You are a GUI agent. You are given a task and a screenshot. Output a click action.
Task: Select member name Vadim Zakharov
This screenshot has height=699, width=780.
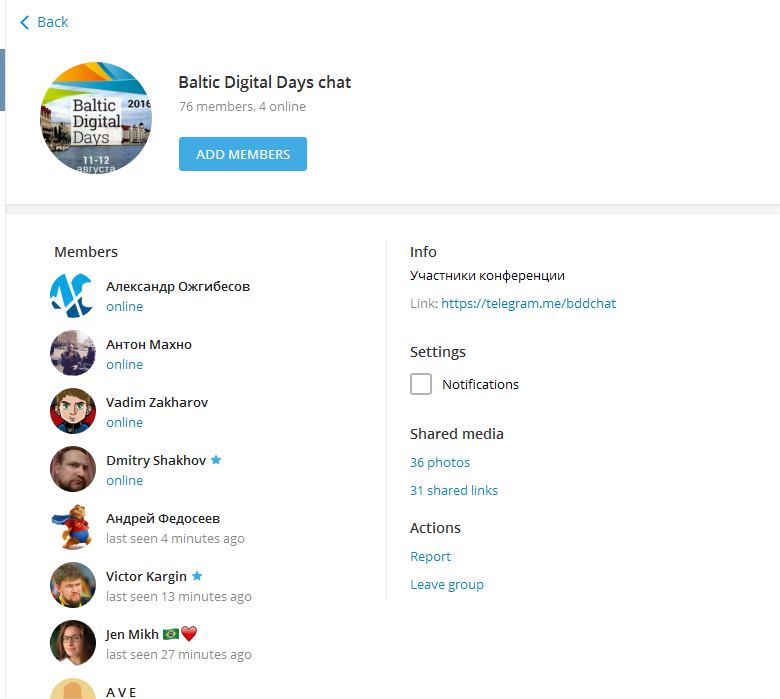[x=157, y=402]
